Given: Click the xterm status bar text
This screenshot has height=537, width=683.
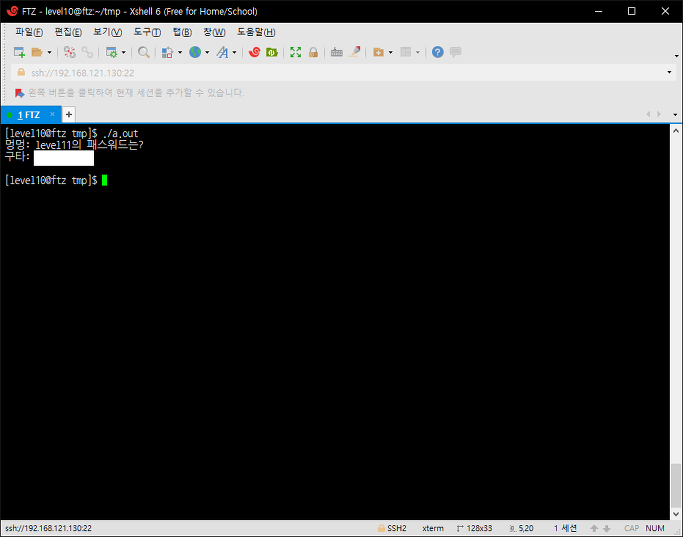Looking at the screenshot, I should (x=433, y=528).
